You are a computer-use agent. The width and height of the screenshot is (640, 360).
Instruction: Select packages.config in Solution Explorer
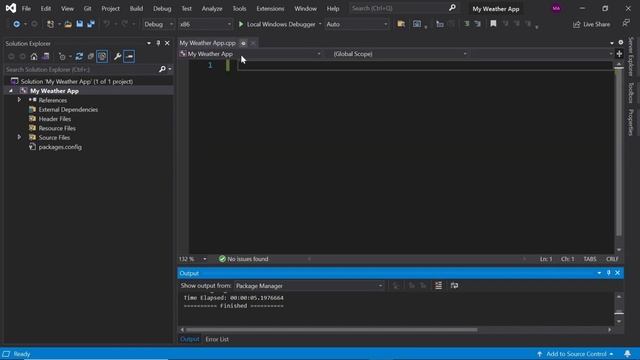60,147
